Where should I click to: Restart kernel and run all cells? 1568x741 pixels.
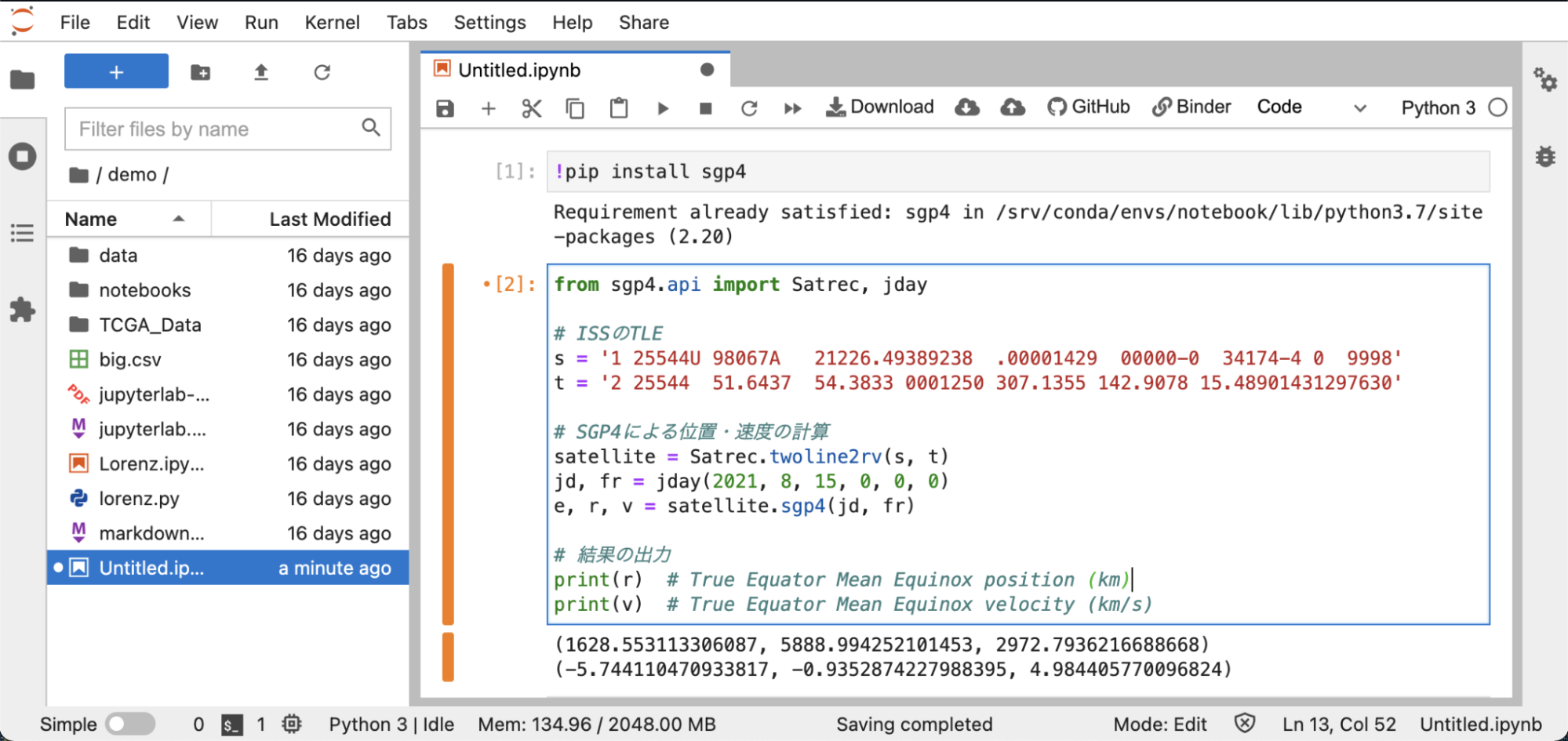[x=792, y=108]
